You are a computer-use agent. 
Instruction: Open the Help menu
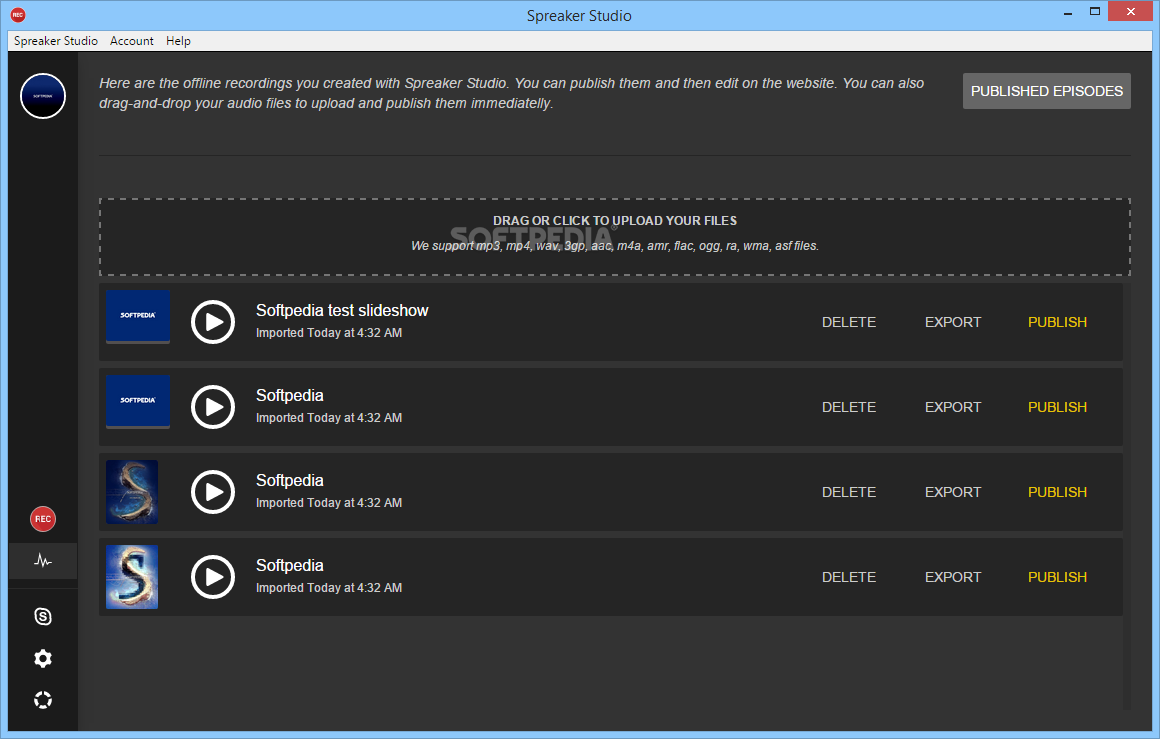pos(178,41)
